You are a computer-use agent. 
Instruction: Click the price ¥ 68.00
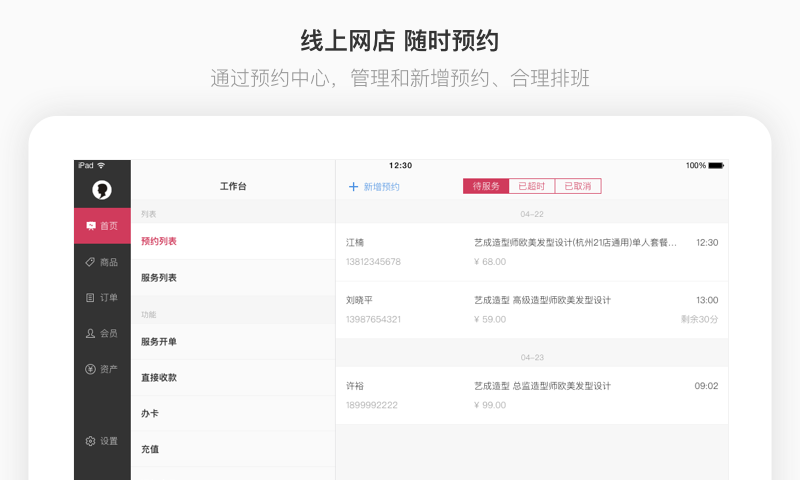click(x=490, y=262)
